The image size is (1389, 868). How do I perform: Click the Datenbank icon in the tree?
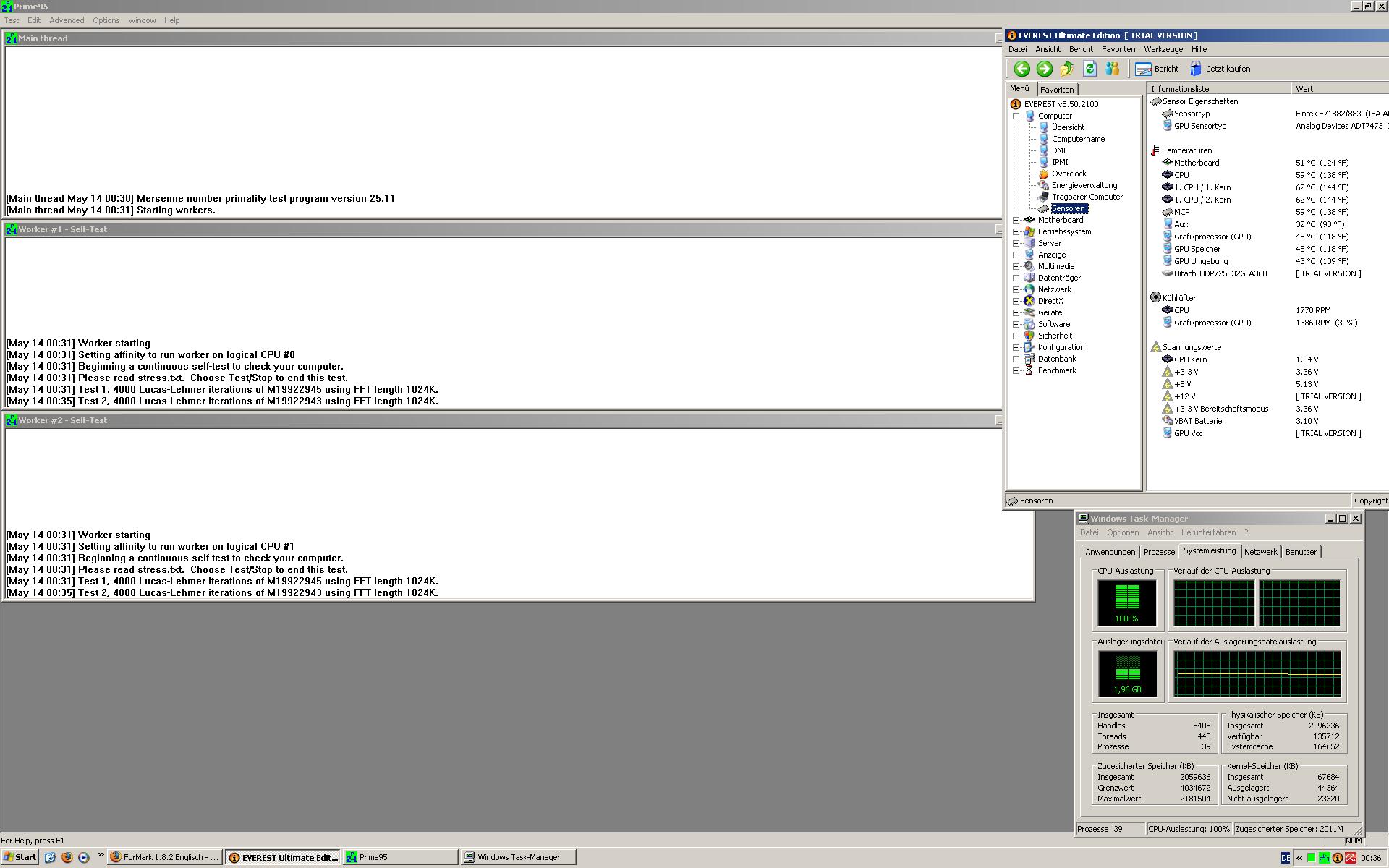click(x=1029, y=359)
